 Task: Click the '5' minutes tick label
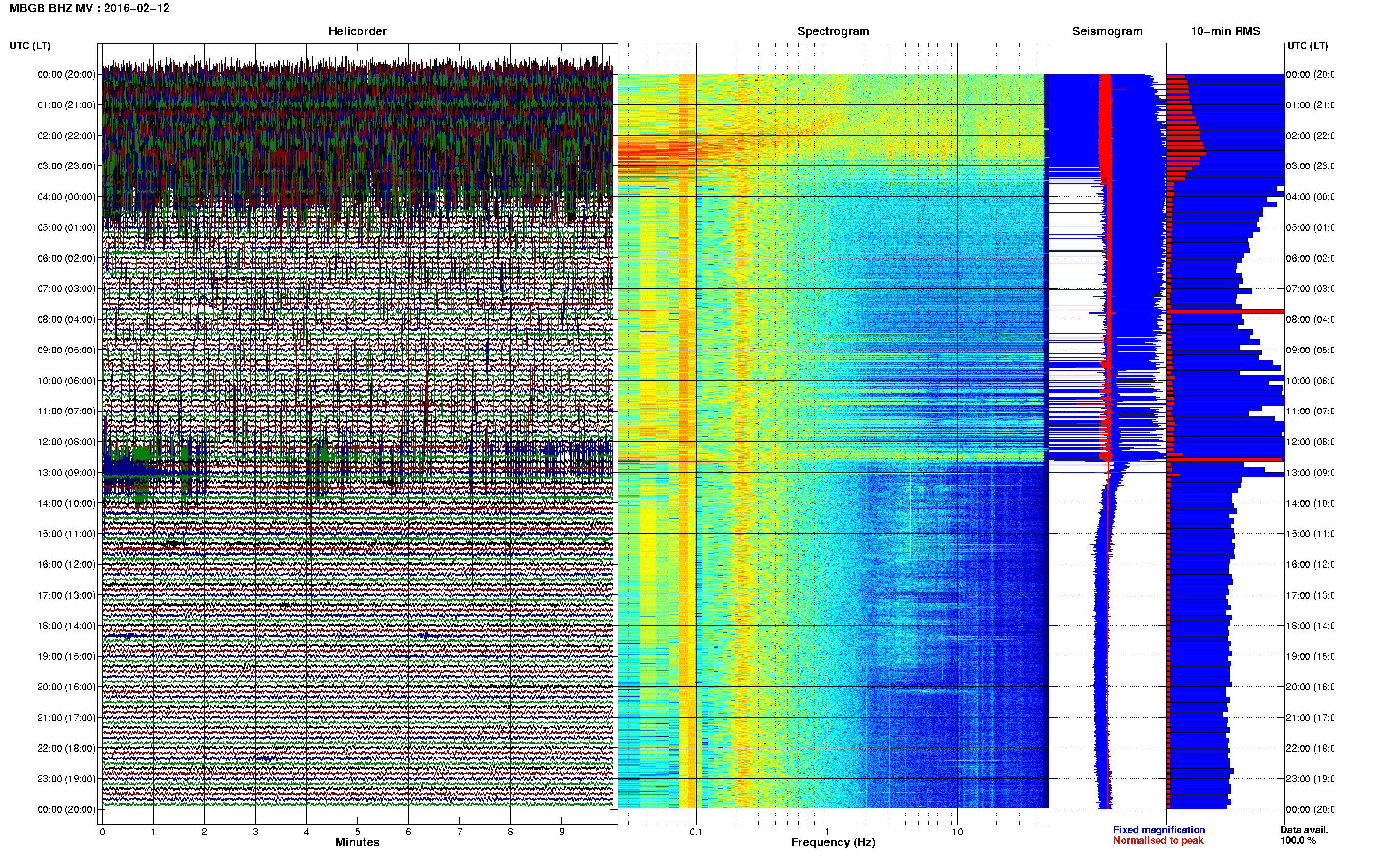click(357, 832)
